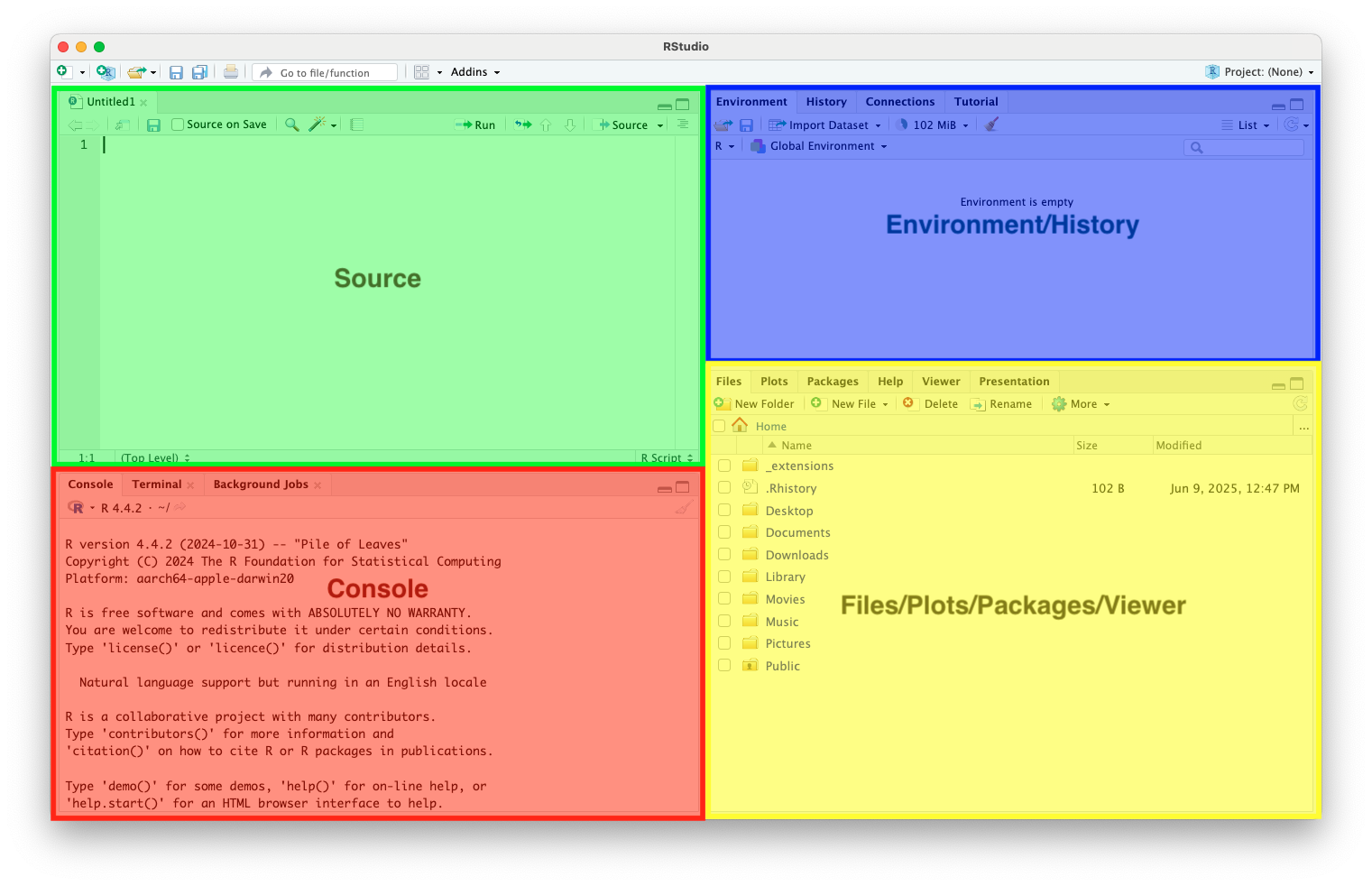The width and height of the screenshot is (1372, 886).
Task: Click the Home directory house icon
Action: click(x=740, y=425)
